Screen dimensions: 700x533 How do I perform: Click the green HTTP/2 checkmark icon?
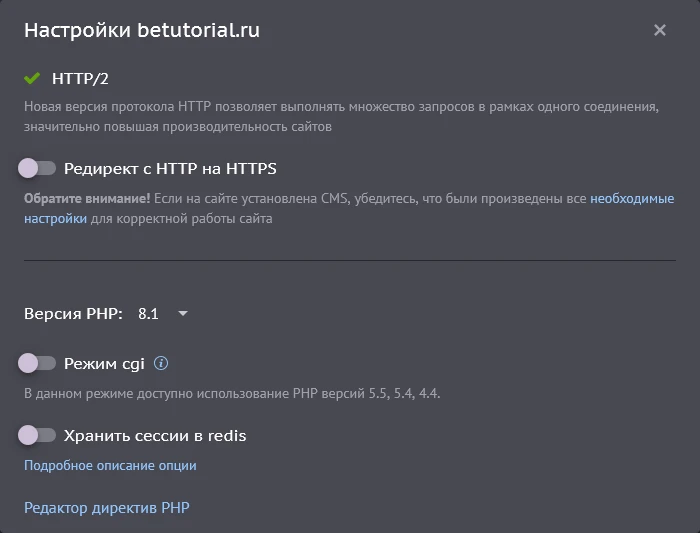tap(32, 79)
